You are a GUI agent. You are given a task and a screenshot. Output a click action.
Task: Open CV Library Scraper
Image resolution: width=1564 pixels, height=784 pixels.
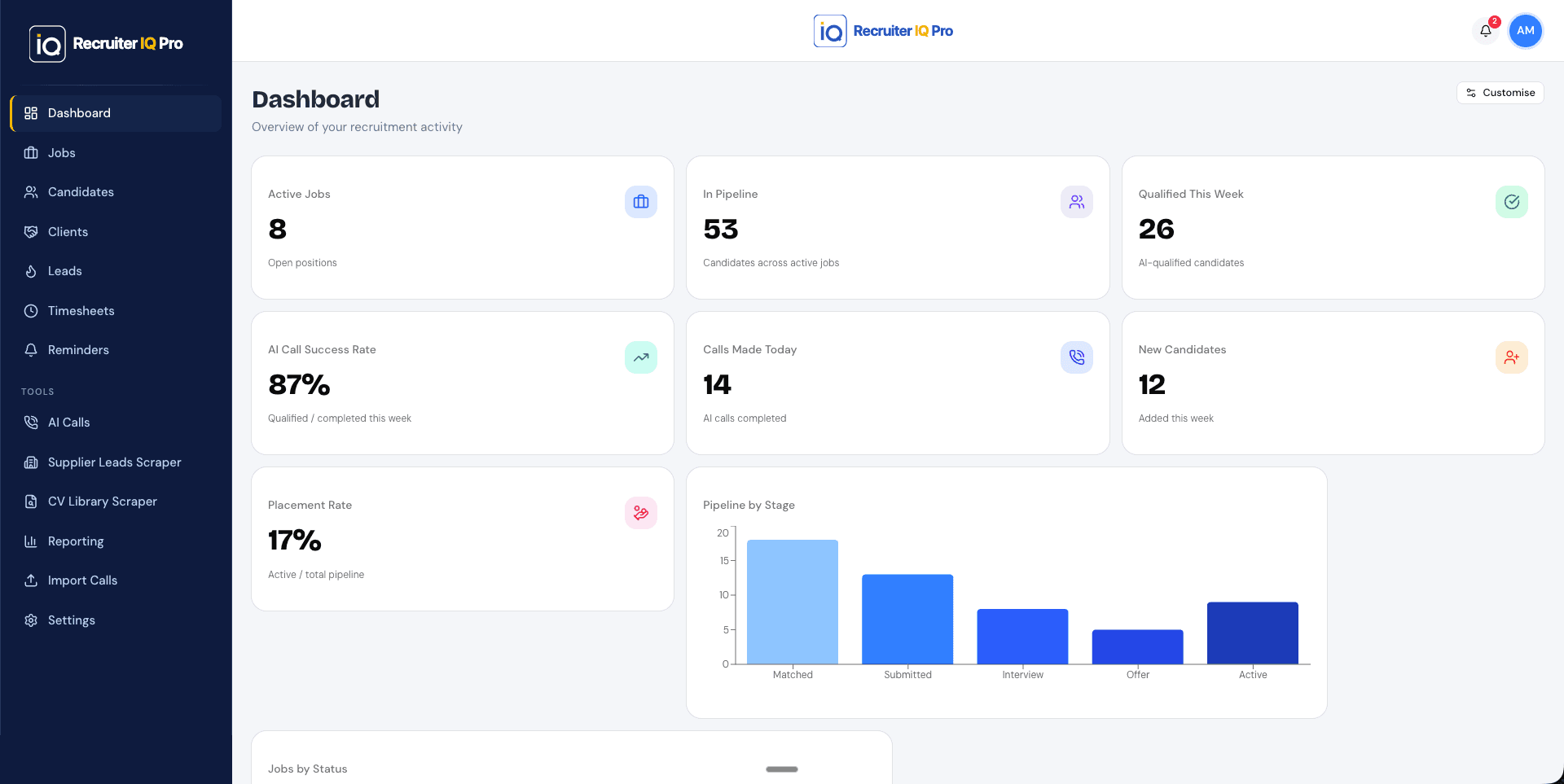[116, 501]
